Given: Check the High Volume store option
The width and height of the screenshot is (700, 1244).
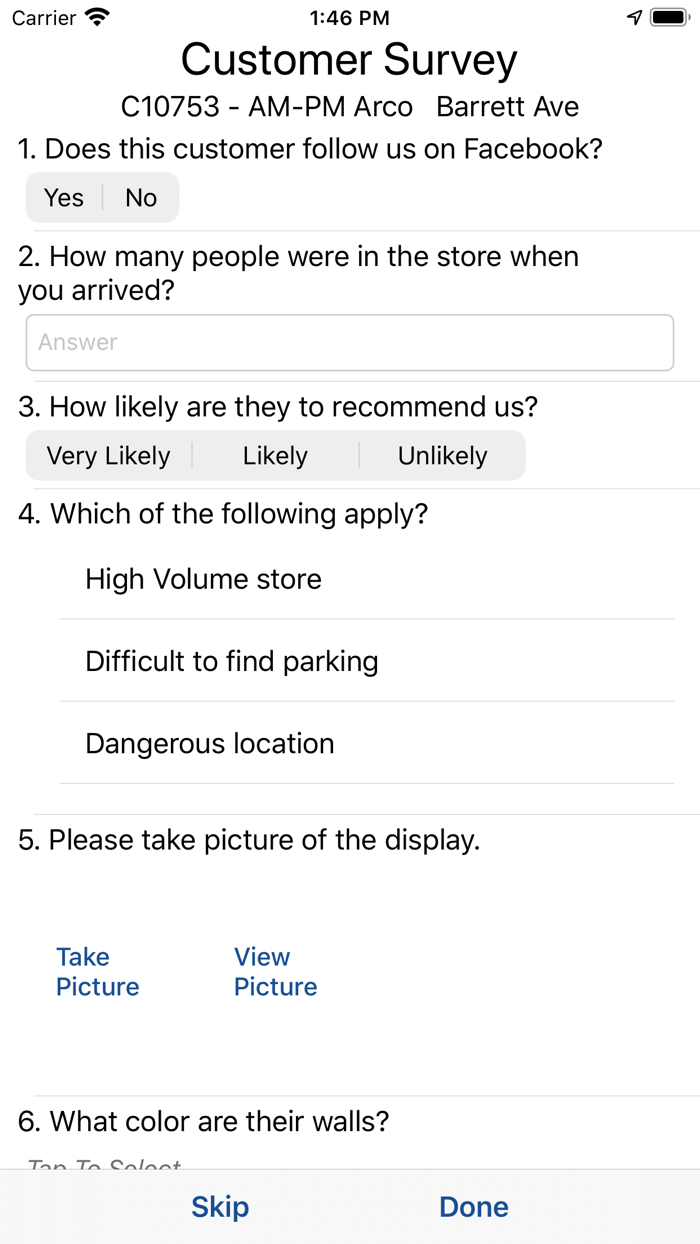Looking at the screenshot, I should tap(204, 579).
